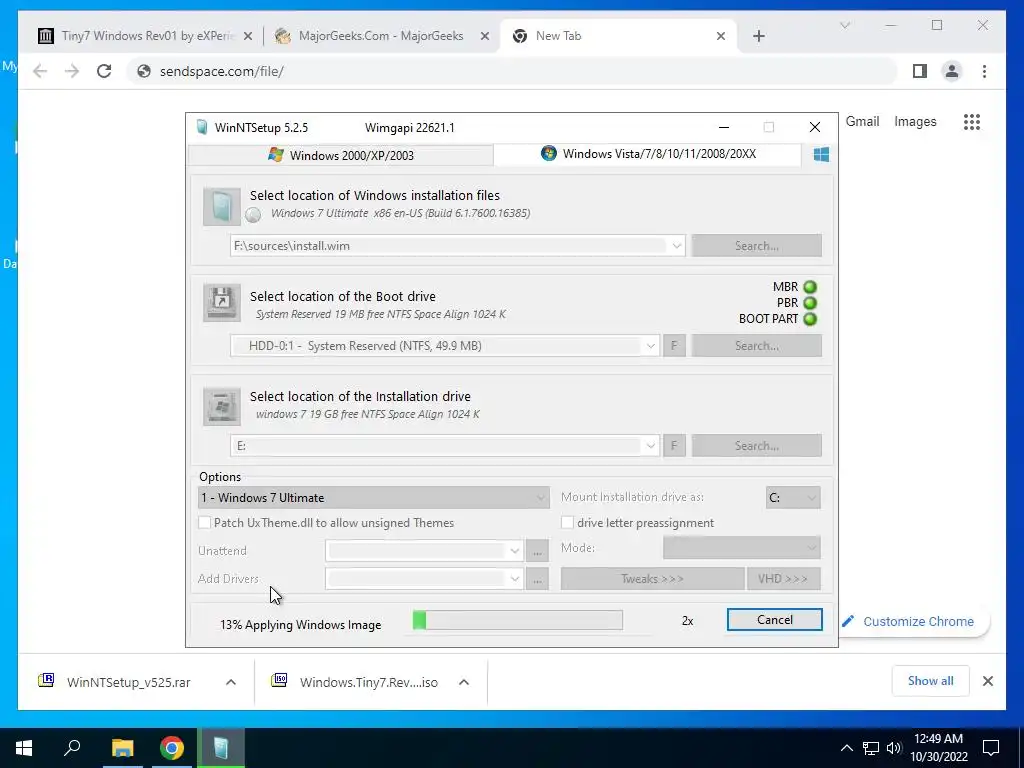Open File Explorer from taskbar
Image resolution: width=1024 pixels, height=768 pixels.
122,748
